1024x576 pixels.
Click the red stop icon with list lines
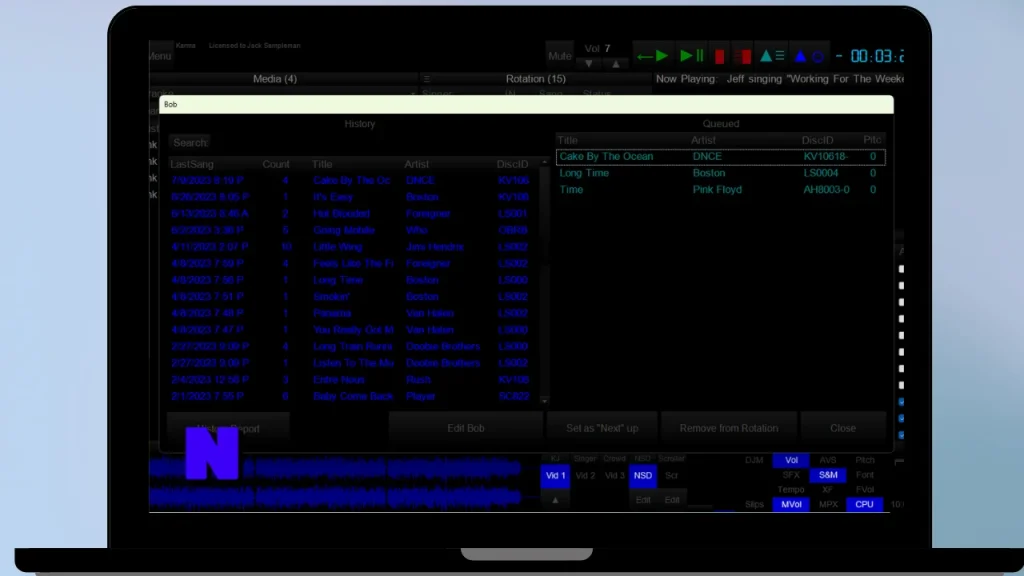coord(743,57)
